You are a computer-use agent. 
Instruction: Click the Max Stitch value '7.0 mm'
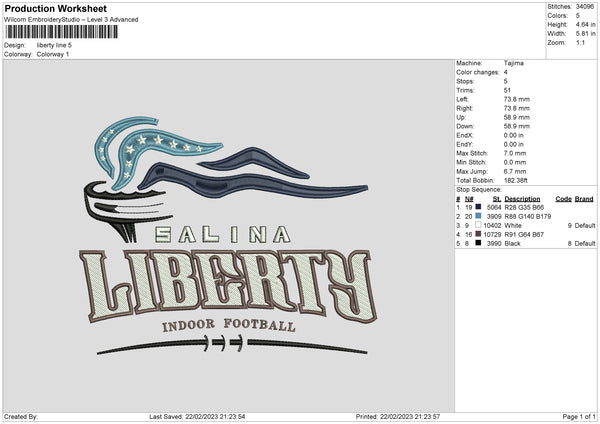pos(515,153)
